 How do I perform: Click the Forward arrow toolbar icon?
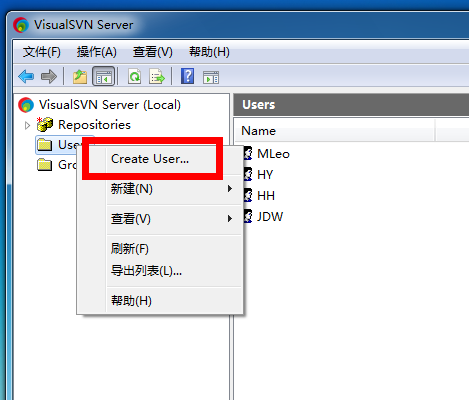pos(49,77)
